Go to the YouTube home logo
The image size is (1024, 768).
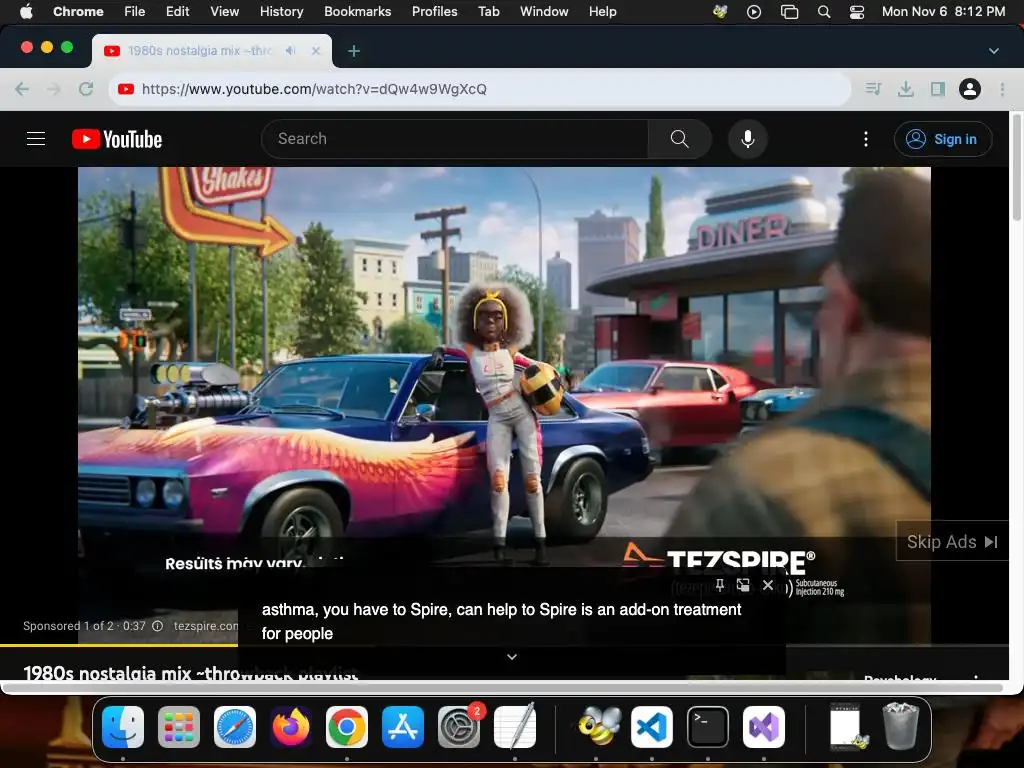[x=117, y=139]
